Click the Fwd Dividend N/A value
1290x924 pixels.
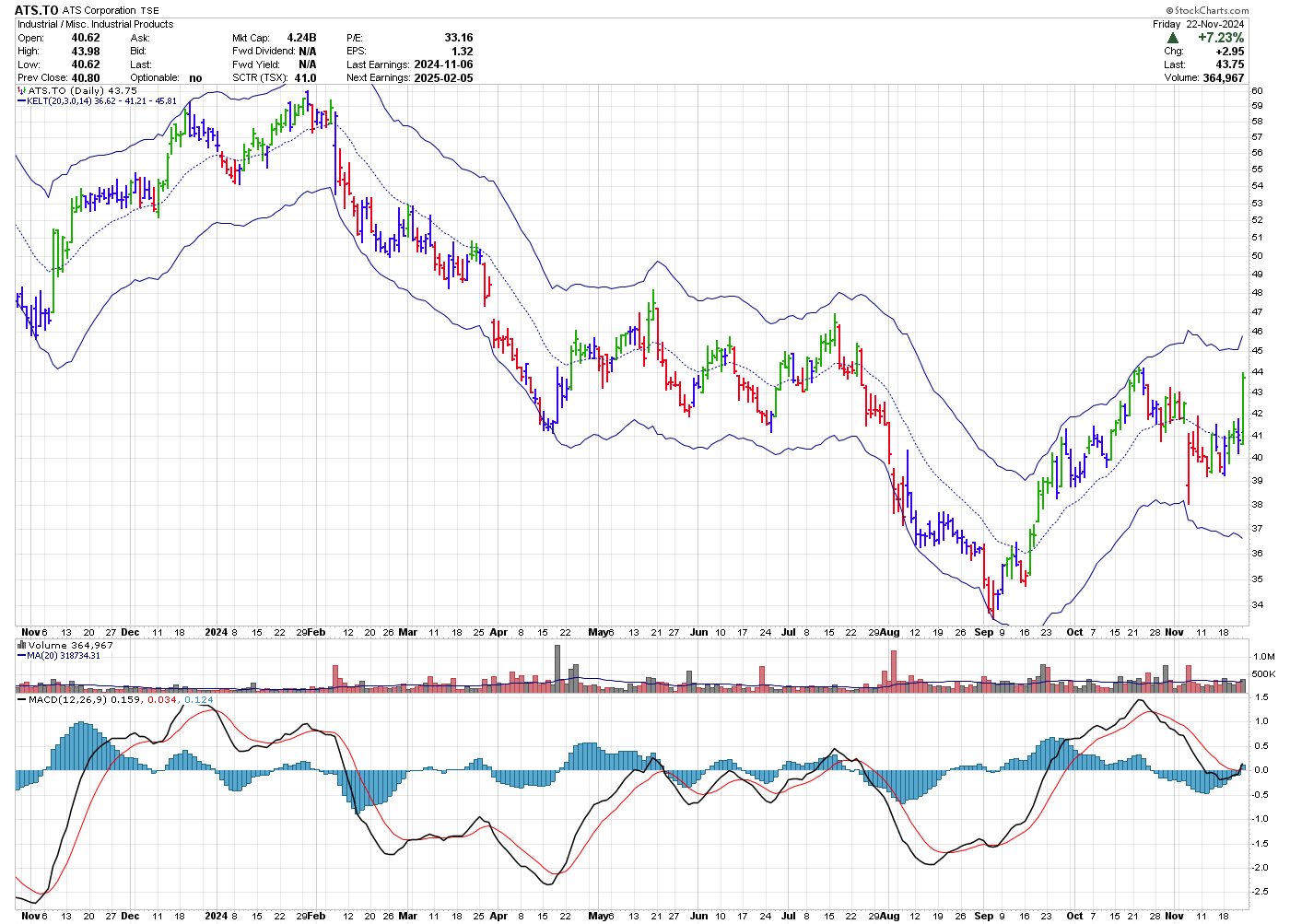click(308, 52)
